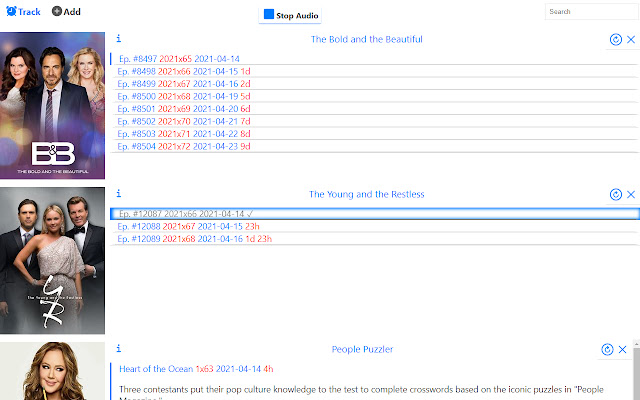Remove People Puzzler from tracked shows
640x400 pixels.
622,350
